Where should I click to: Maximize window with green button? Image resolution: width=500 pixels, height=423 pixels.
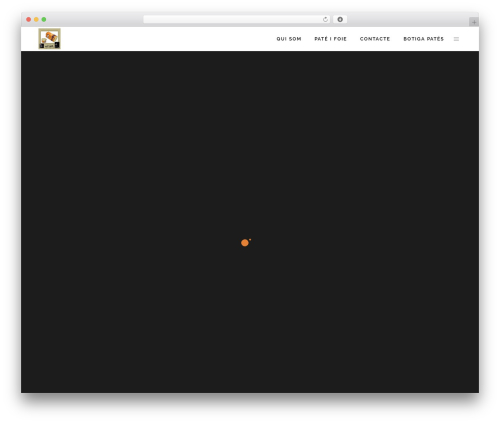(x=44, y=20)
